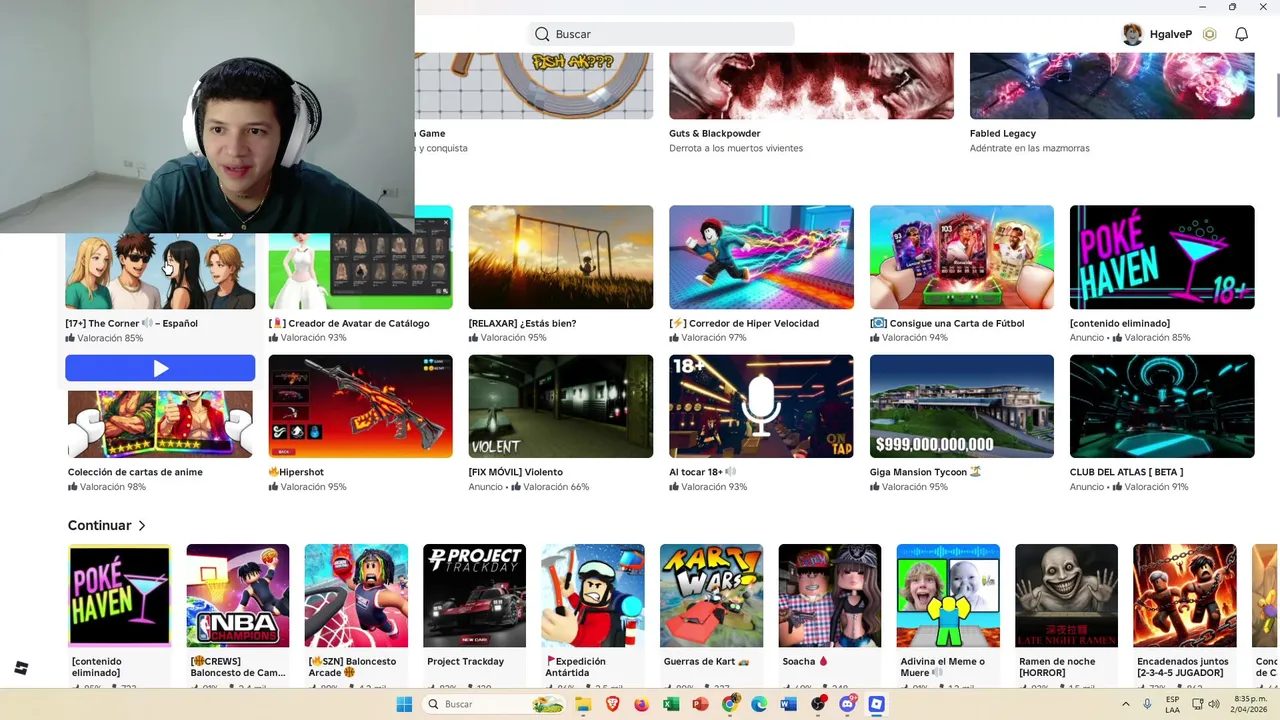1280x720 pixels.
Task: Open the Baloncesto Arcade game icon
Action: (356, 596)
